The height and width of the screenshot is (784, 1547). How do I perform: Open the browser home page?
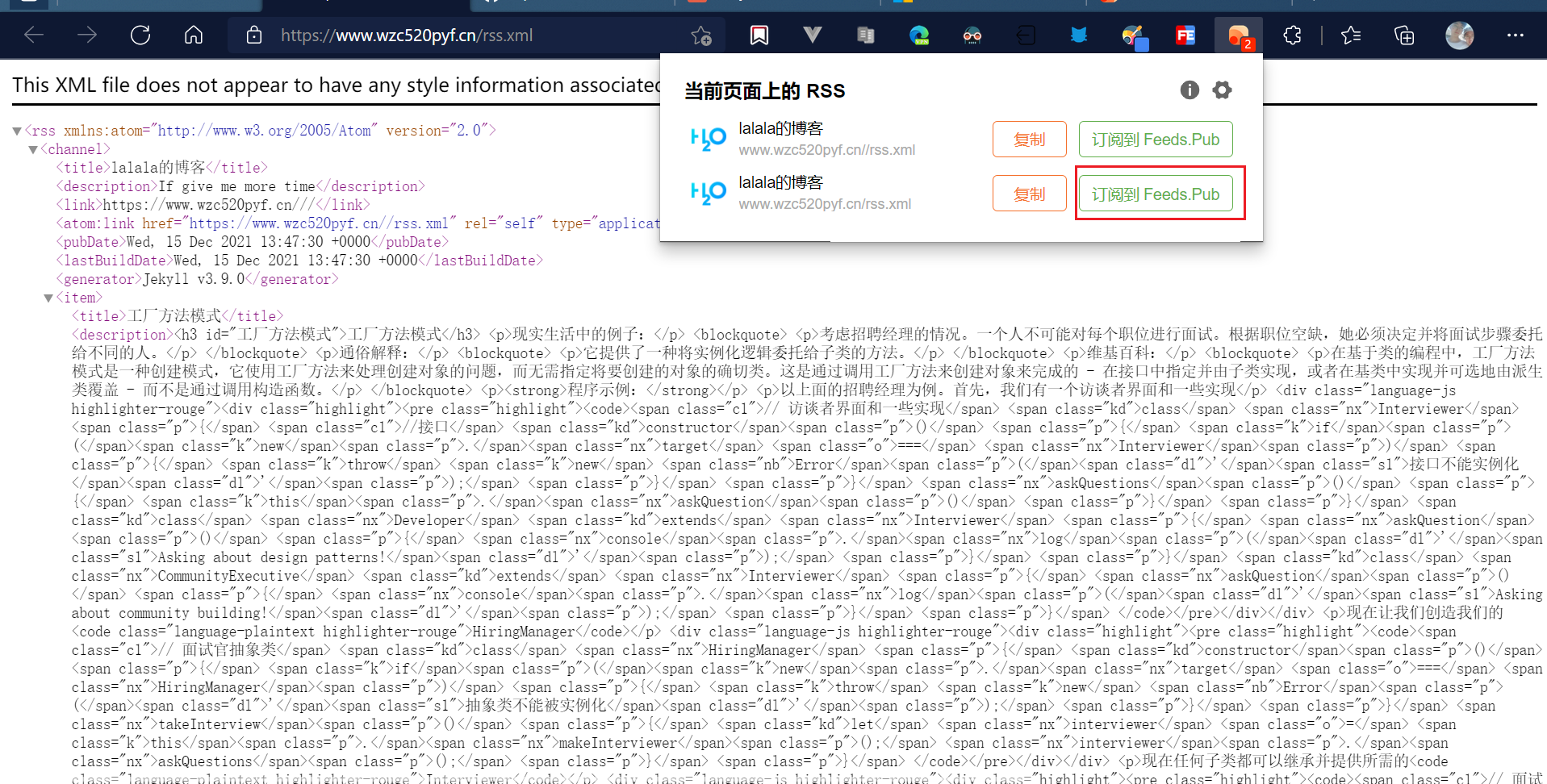[x=194, y=35]
